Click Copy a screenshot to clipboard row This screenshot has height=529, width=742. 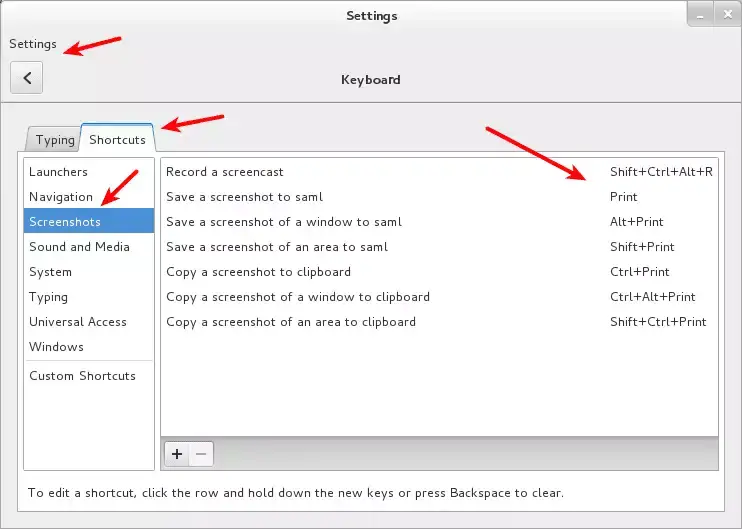[x=439, y=272]
